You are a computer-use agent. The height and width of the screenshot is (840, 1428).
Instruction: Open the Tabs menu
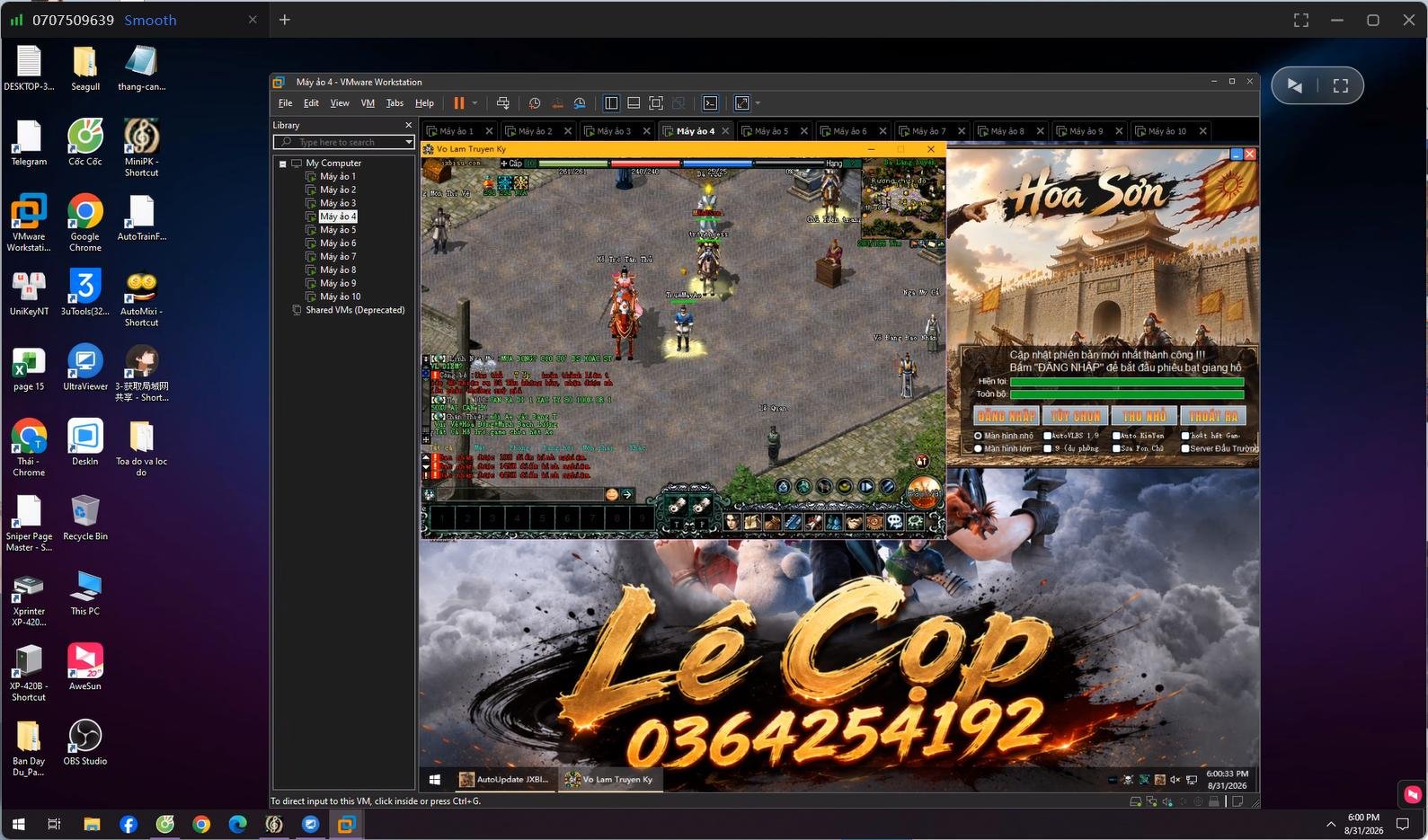point(395,103)
